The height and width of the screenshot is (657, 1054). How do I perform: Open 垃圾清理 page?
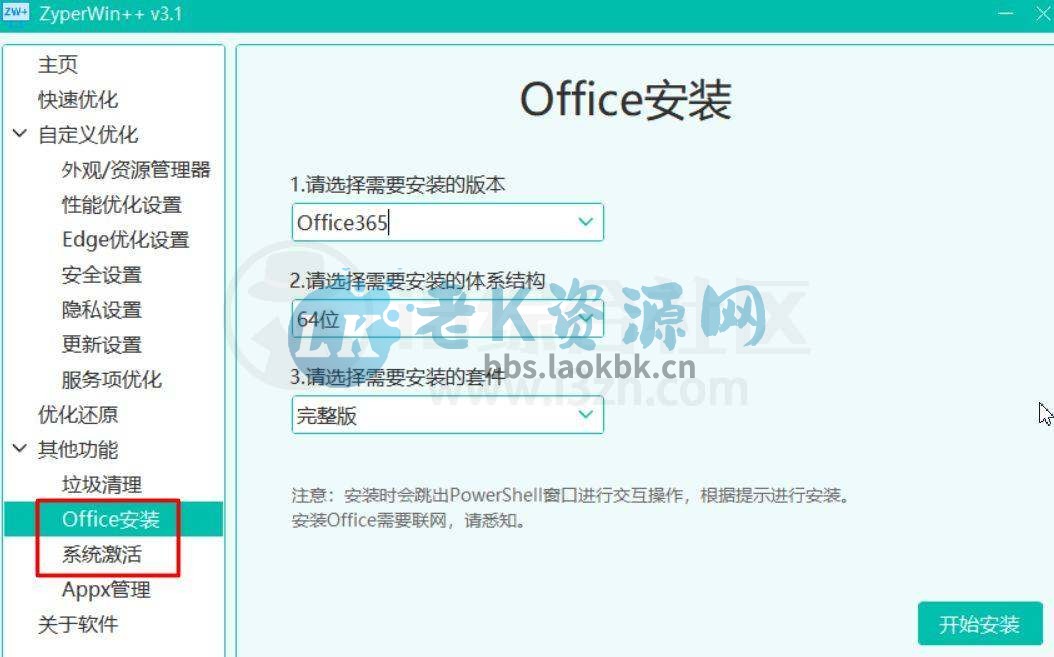pyautogui.click(x=102, y=484)
